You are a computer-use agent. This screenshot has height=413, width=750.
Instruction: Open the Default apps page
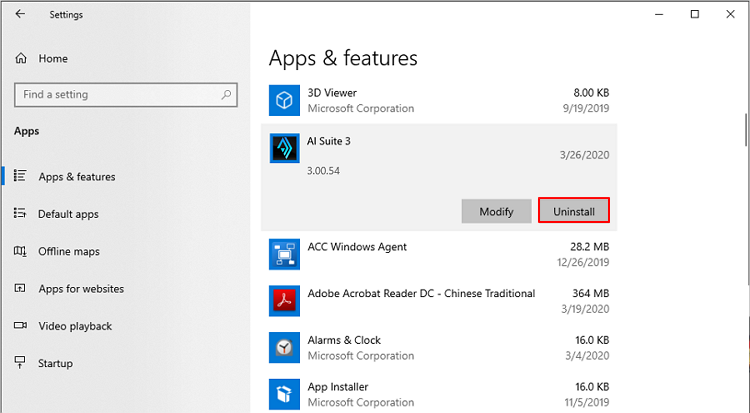tap(68, 214)
